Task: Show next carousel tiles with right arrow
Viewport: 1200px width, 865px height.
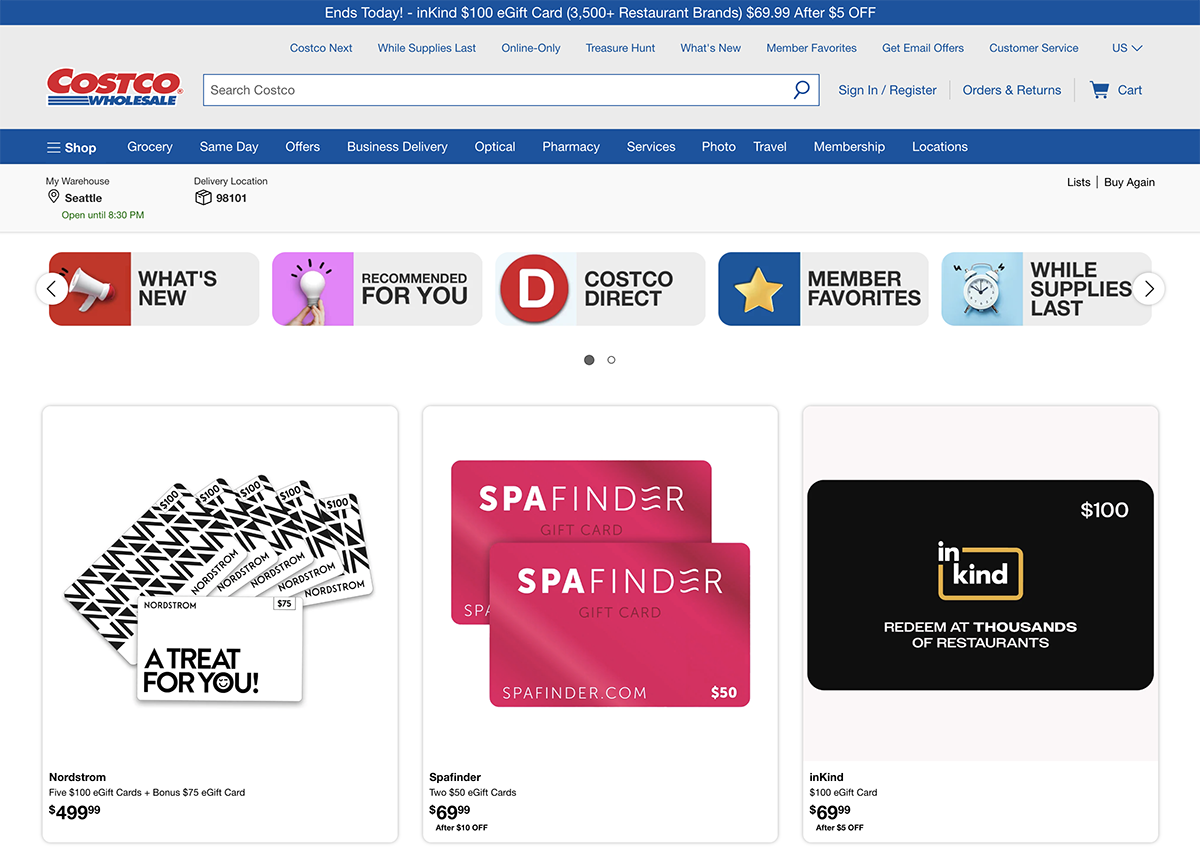Action: coord(1149,289)
